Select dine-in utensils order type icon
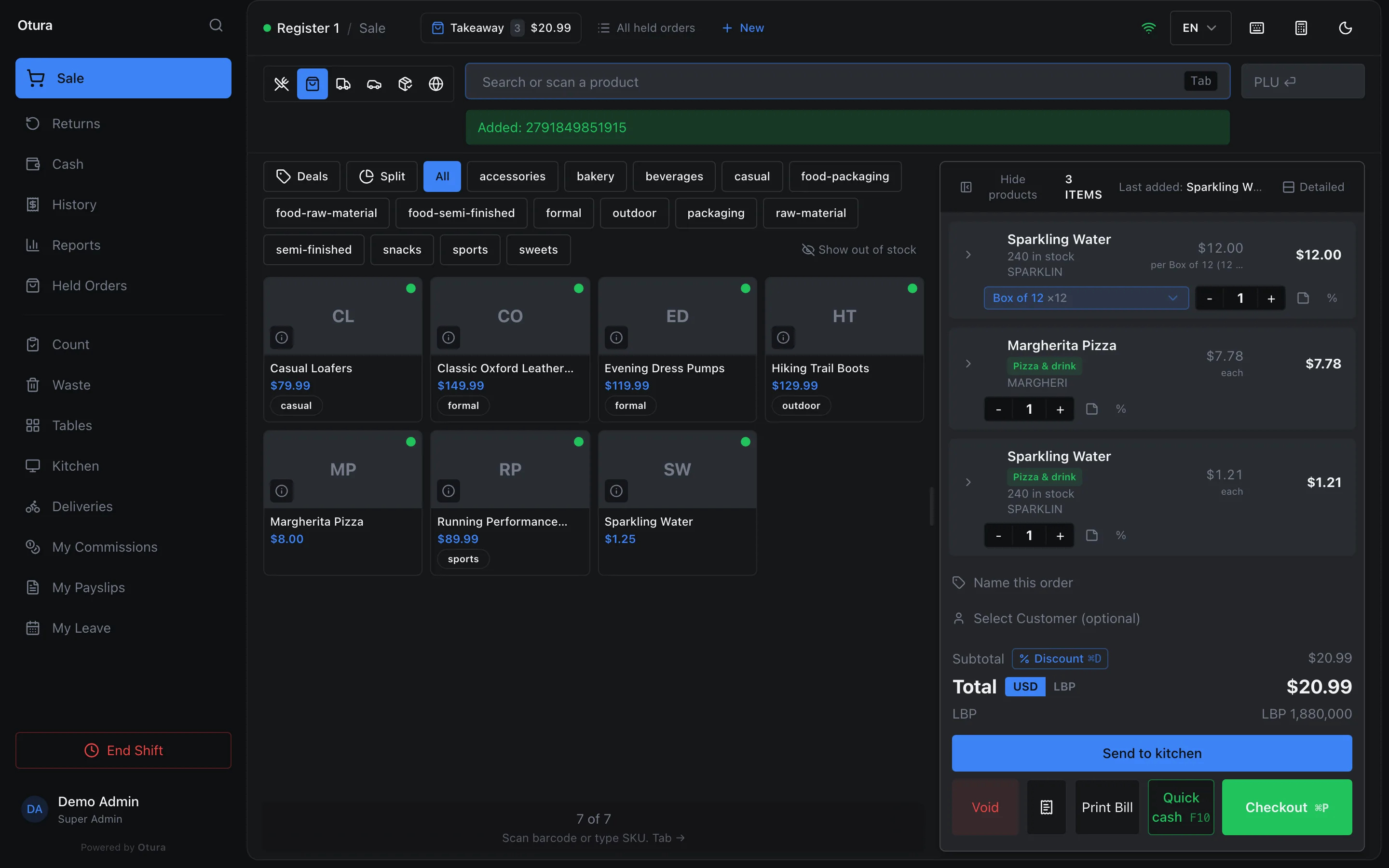 pyautogui.click(x=281, y=84)
